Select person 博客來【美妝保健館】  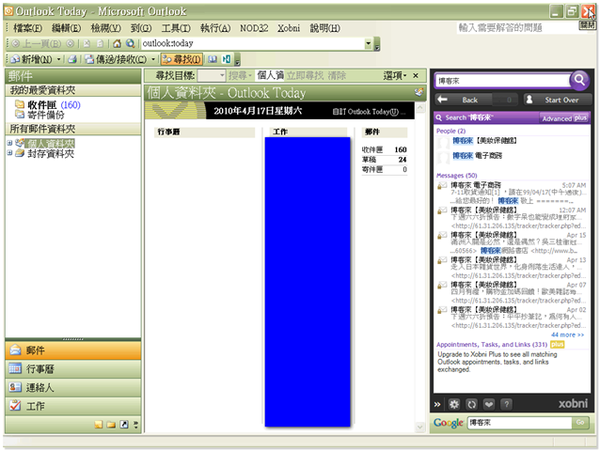tap(485, 141)
